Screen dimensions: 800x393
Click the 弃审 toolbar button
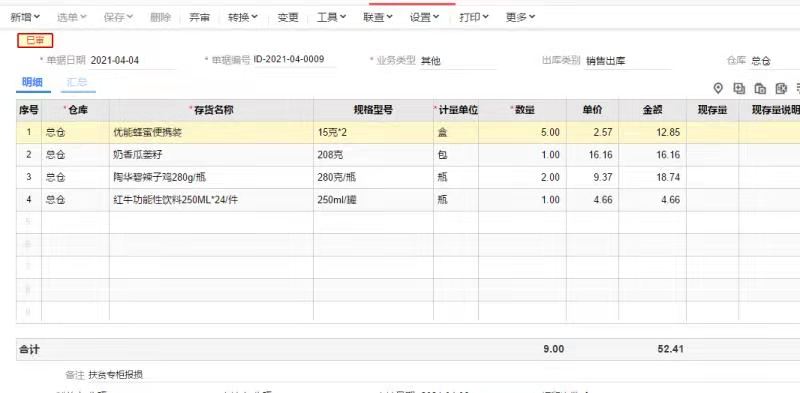pos(199,17)
